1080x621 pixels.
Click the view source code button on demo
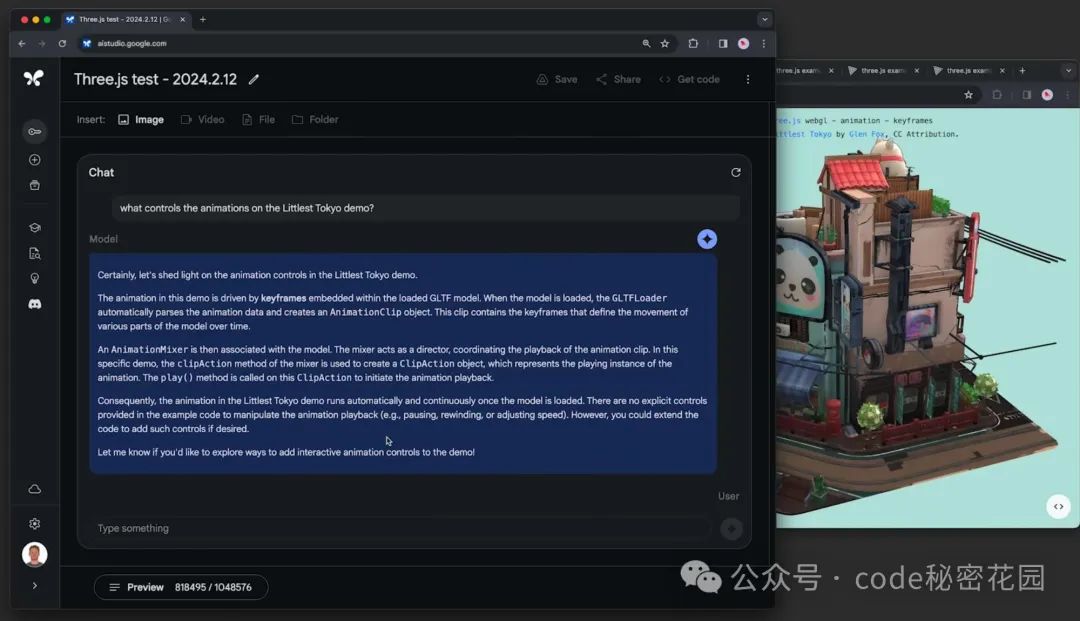tap(1058, 507)
